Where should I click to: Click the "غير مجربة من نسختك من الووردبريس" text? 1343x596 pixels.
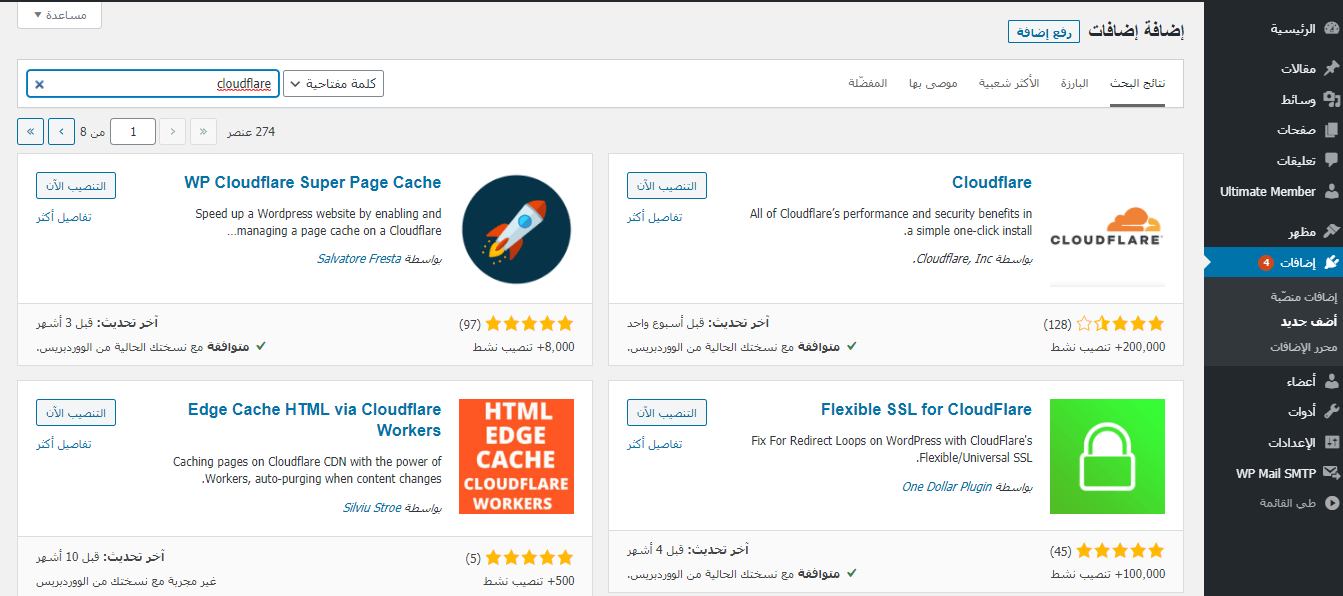pyautogui.click(x=127, y=581)
